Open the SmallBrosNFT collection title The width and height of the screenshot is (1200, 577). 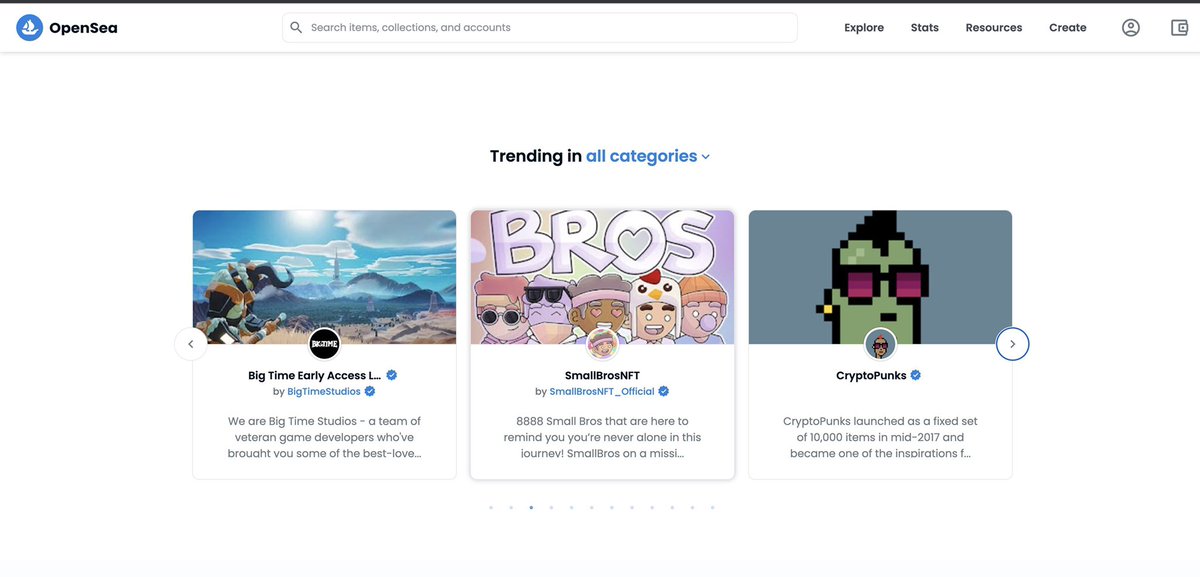click(x=602, y=376)
